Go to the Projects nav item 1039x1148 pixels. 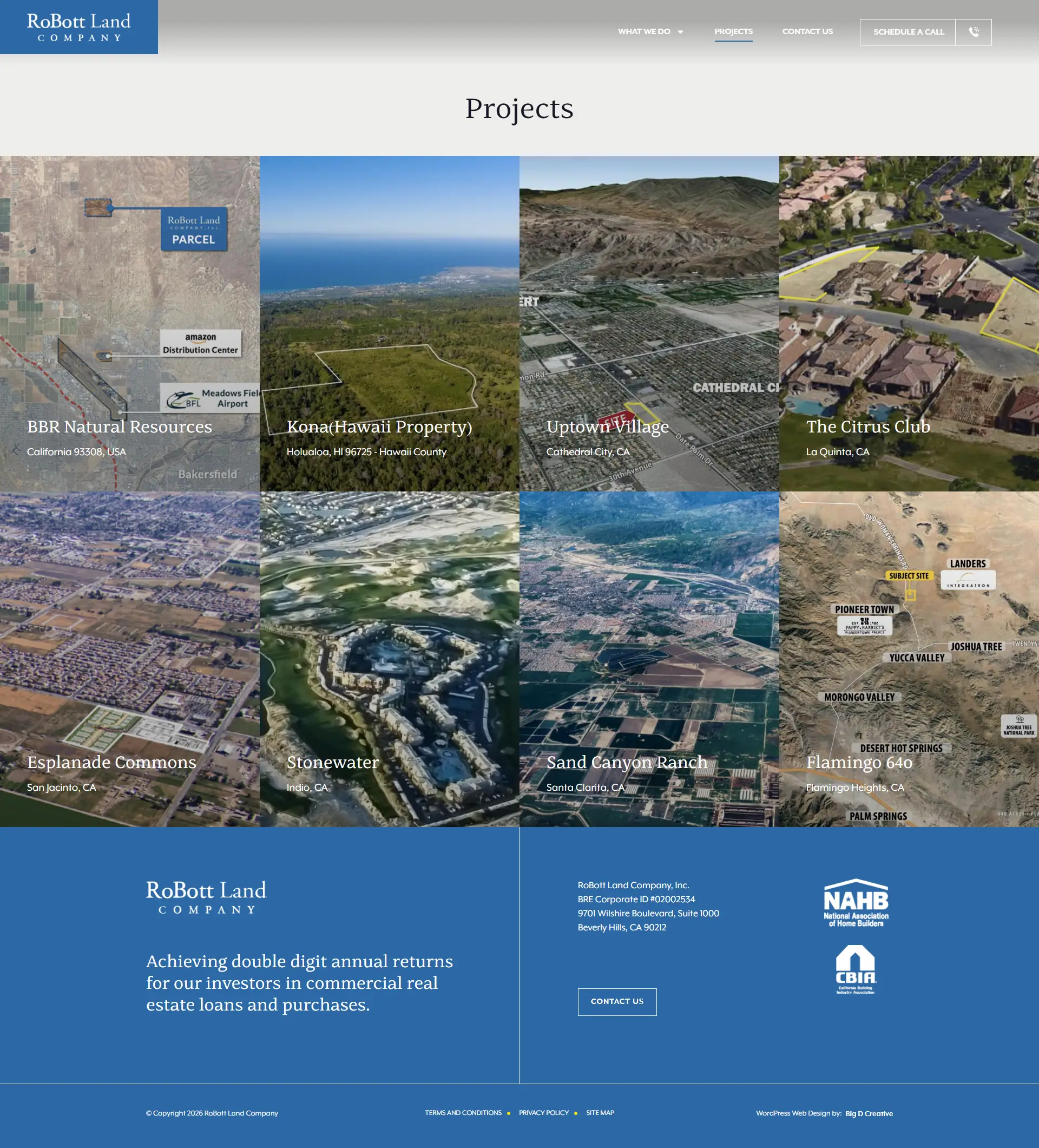click(733, 31)
